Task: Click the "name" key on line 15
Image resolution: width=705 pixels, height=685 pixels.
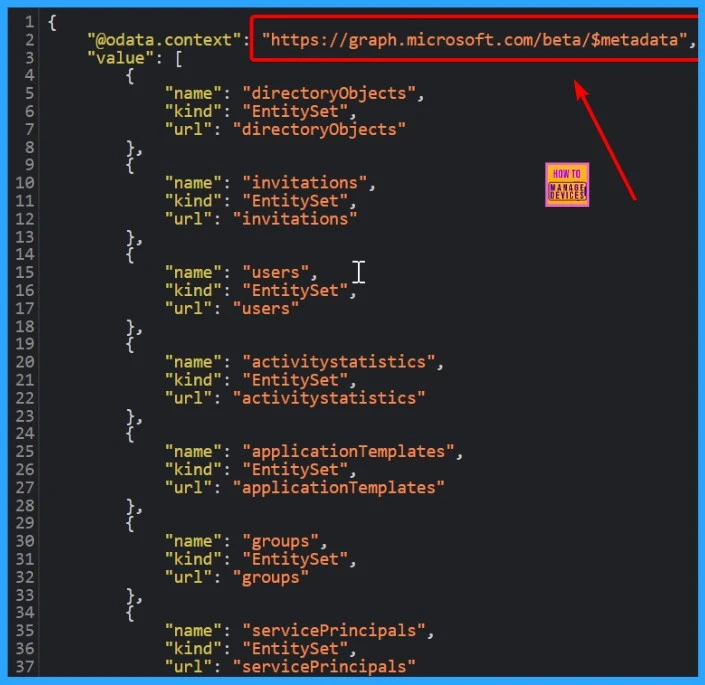Action: pyautogui.click(x=193, y=272)
